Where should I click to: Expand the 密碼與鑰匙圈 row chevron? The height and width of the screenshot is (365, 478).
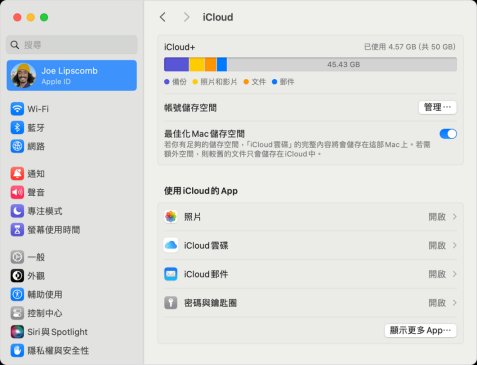coord(454,303)
